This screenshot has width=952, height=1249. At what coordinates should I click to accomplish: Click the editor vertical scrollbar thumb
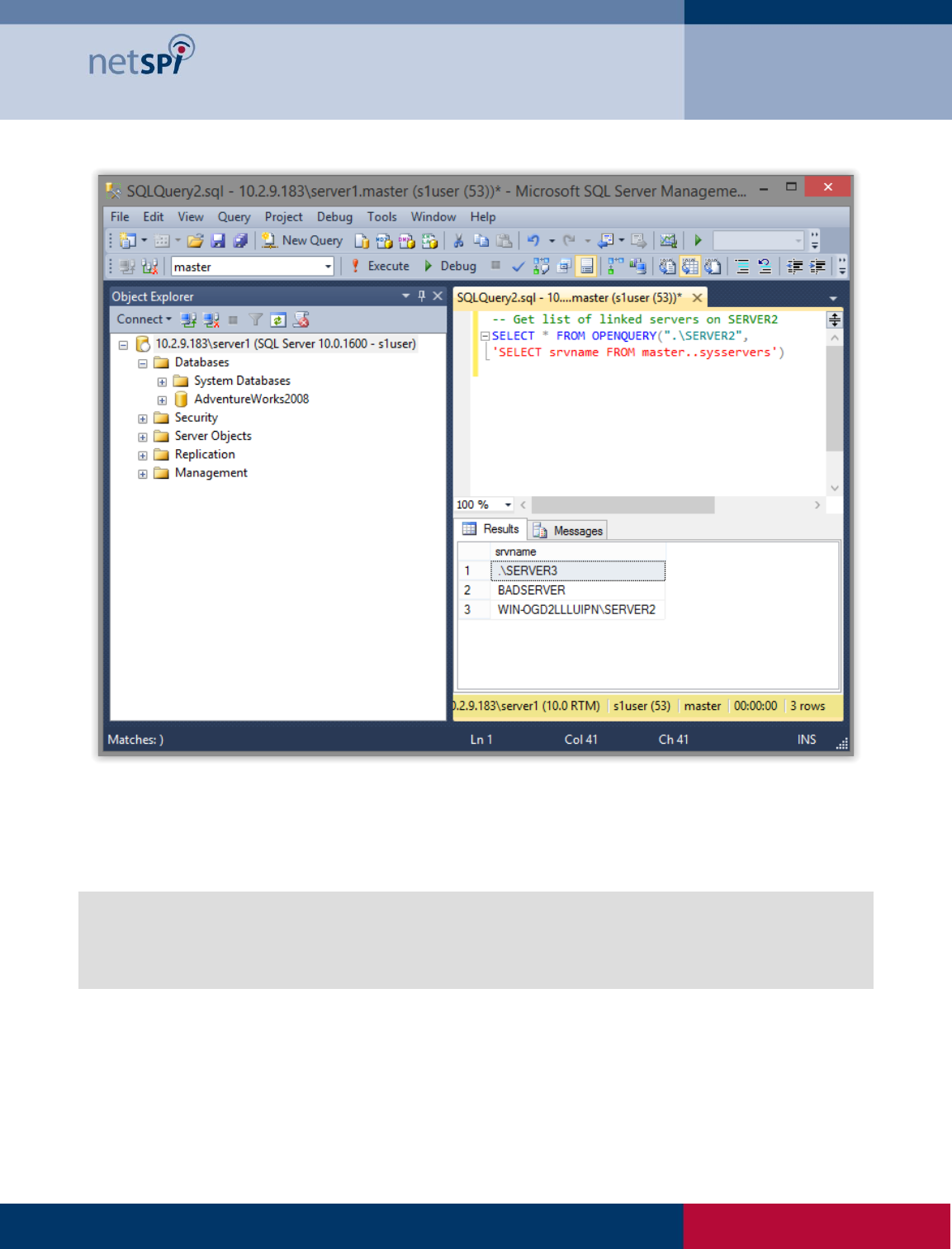[x=835, y=399]
